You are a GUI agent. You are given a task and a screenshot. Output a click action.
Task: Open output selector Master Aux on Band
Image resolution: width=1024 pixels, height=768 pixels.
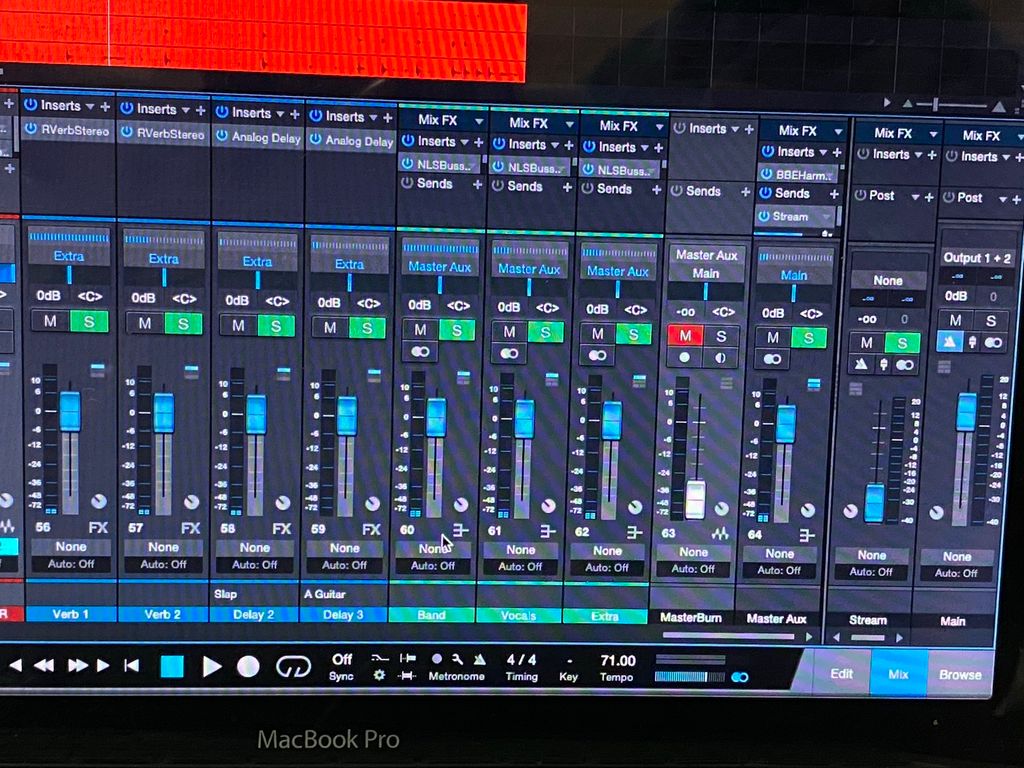coord(440,266)
